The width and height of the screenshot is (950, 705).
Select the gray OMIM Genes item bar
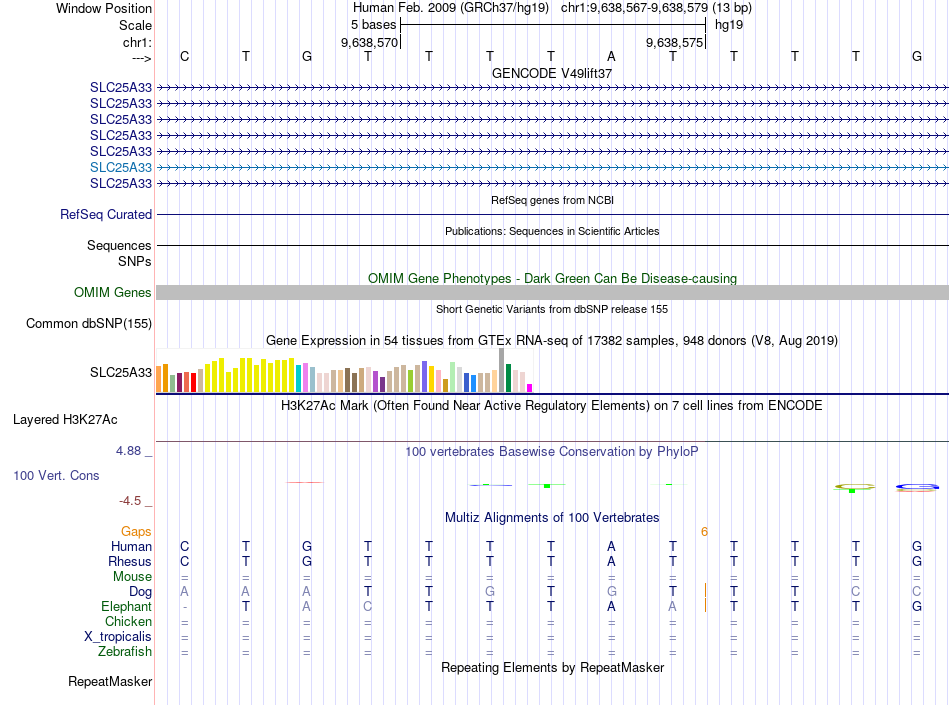point(553,293)
